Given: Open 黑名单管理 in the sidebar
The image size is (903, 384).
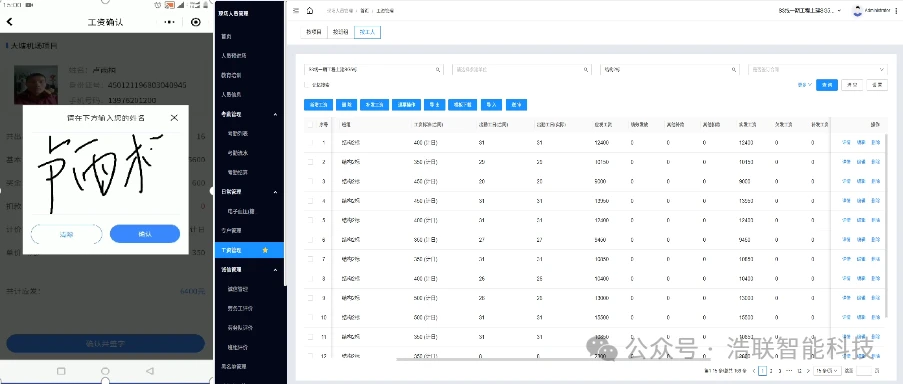Looking at the screenshot, I should coord(234,366).
